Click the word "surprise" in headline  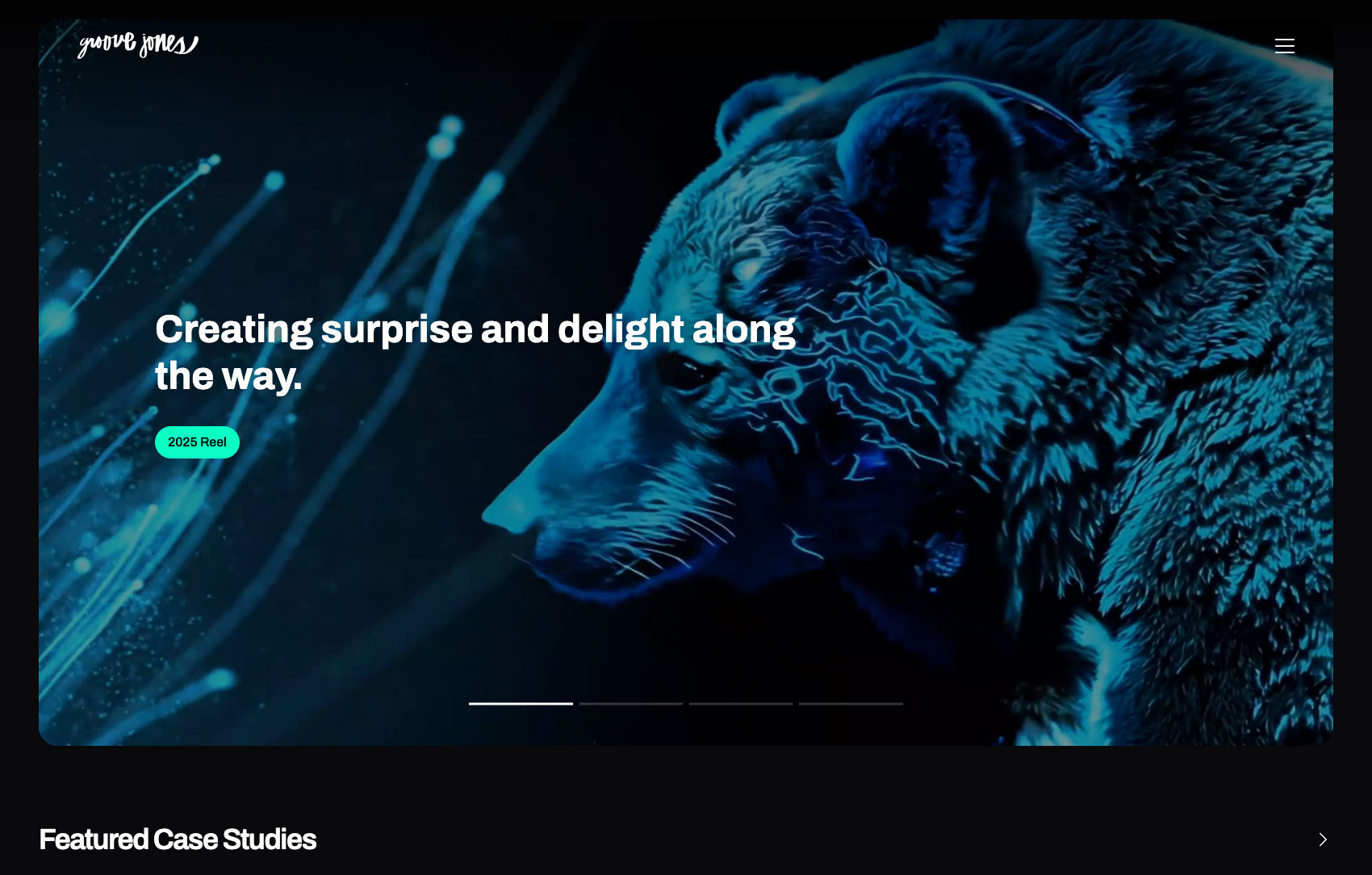pos(397,330)
